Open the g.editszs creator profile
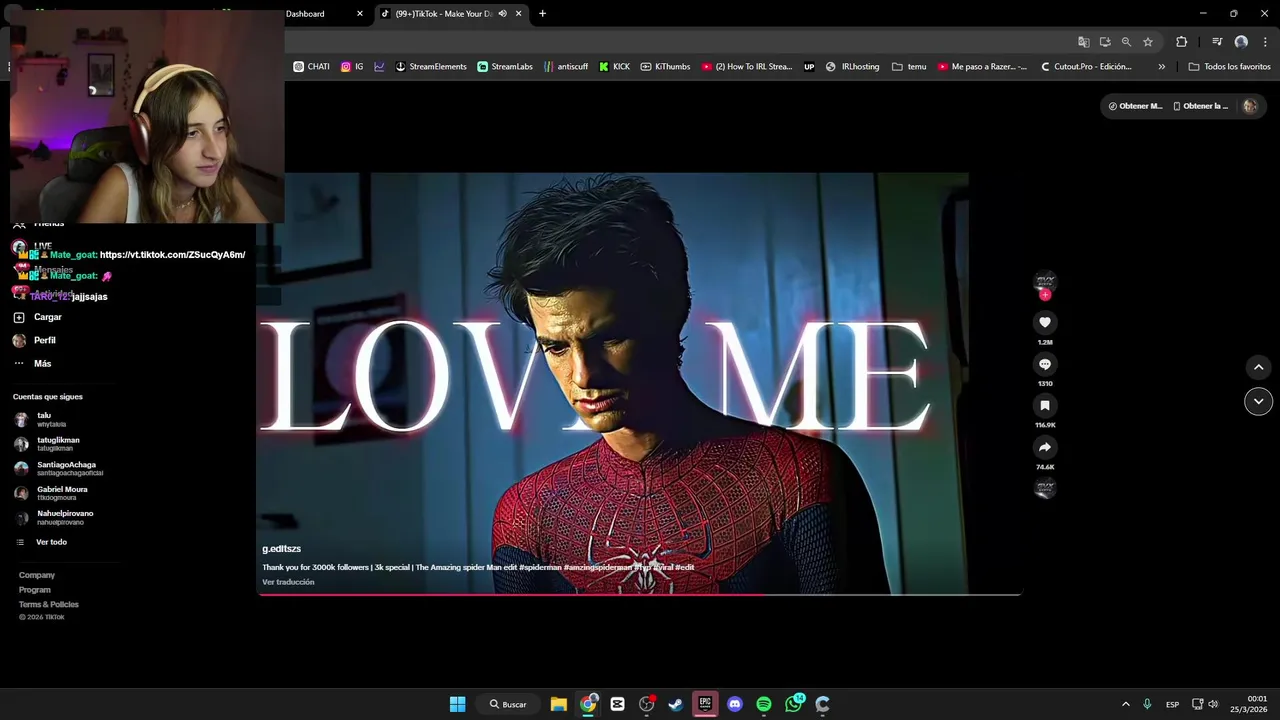Screen dimensions: 1280x720 [x=281, y=549]
